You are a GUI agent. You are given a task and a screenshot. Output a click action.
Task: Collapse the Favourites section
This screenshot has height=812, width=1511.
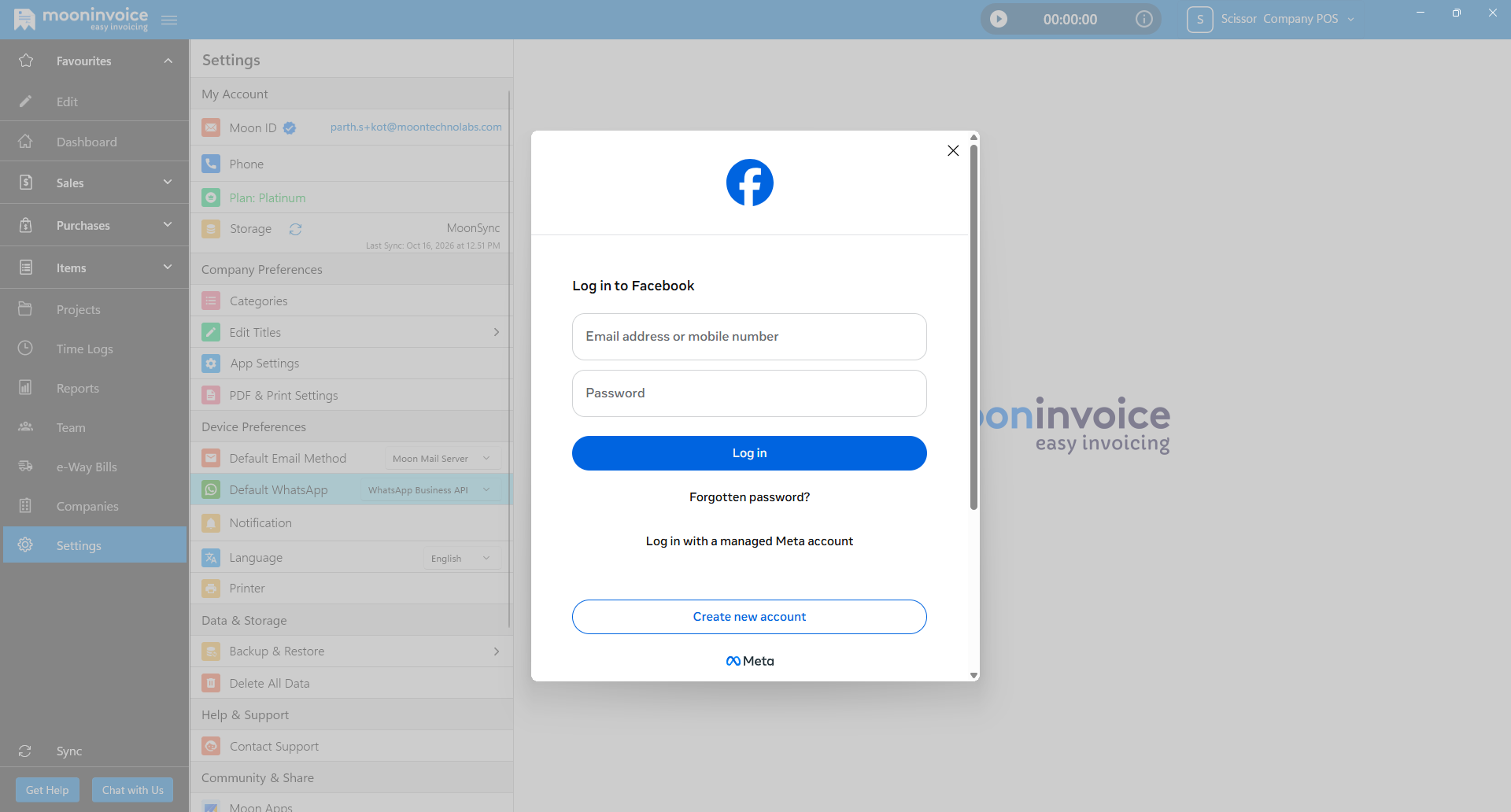coord(168,61)
